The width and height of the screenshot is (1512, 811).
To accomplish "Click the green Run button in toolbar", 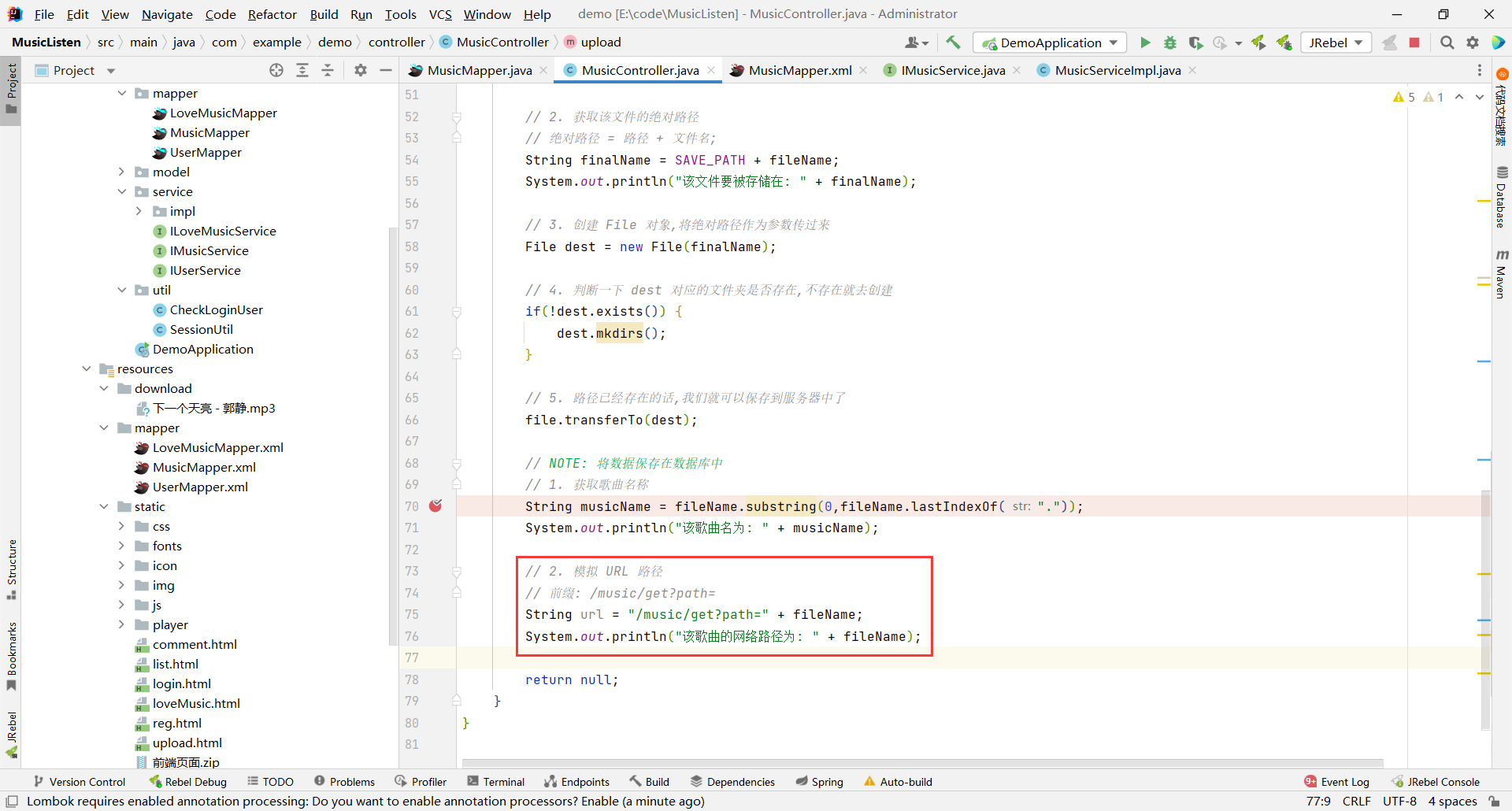I will 1145,43.
